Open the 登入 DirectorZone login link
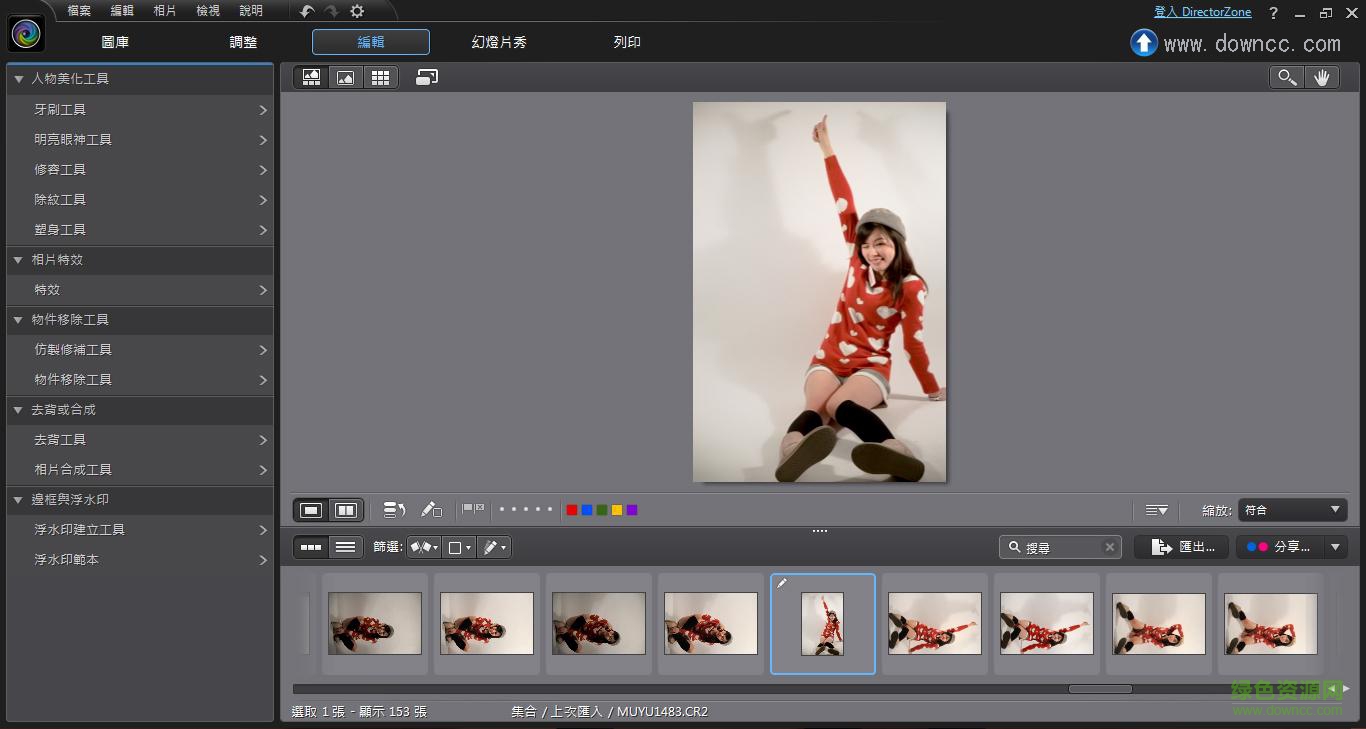1366x729 pixels. point(1203,11)
